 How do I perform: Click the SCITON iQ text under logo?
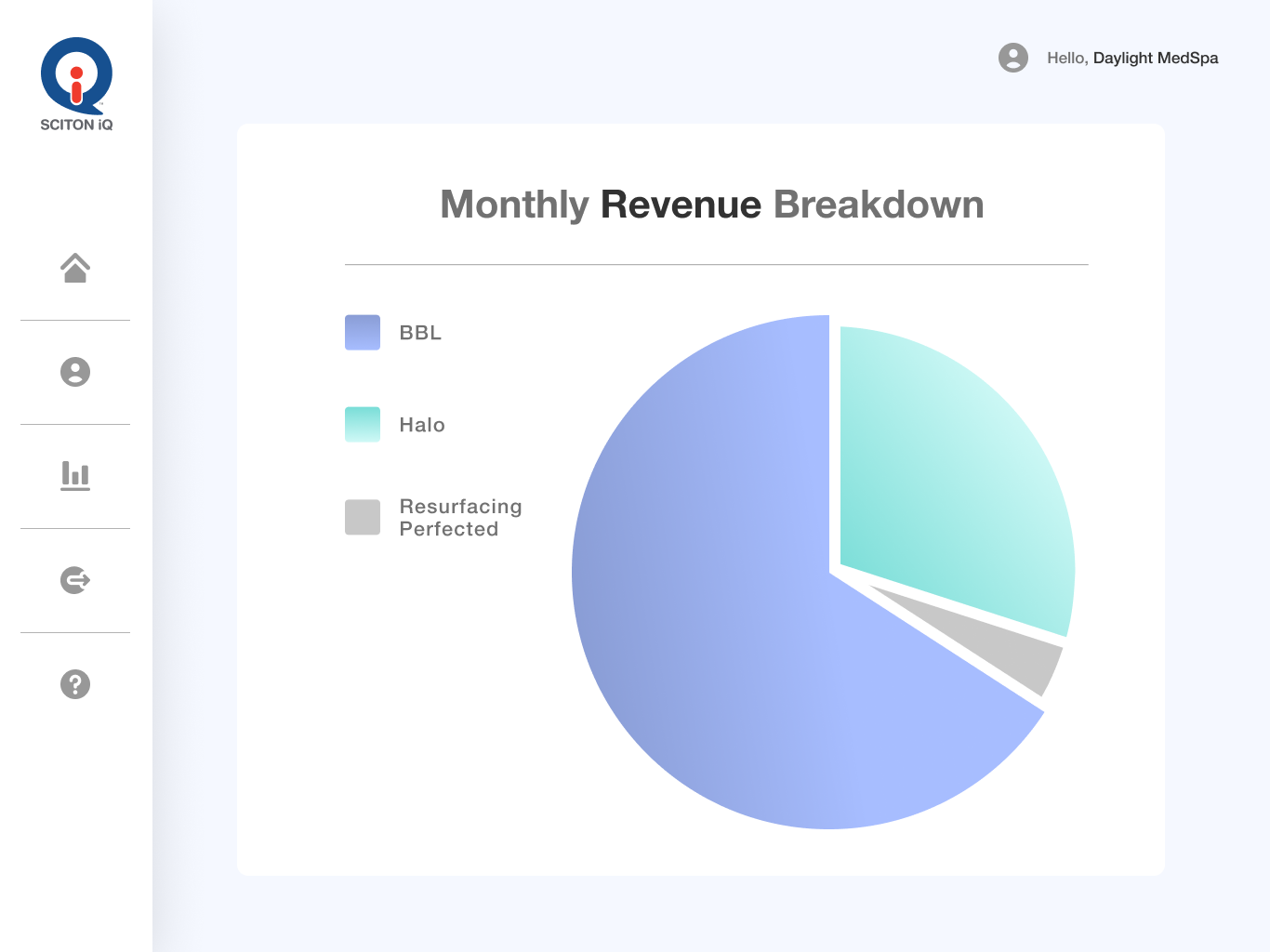coord(76,125)
